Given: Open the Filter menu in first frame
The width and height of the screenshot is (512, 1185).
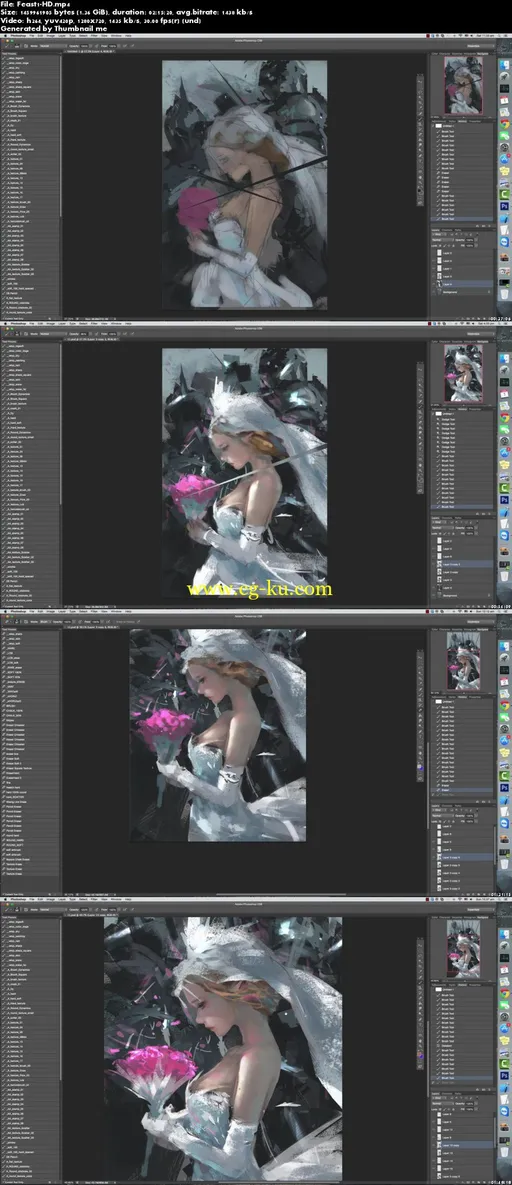Looking at the screenshot, I should click(x=93, y=36).
